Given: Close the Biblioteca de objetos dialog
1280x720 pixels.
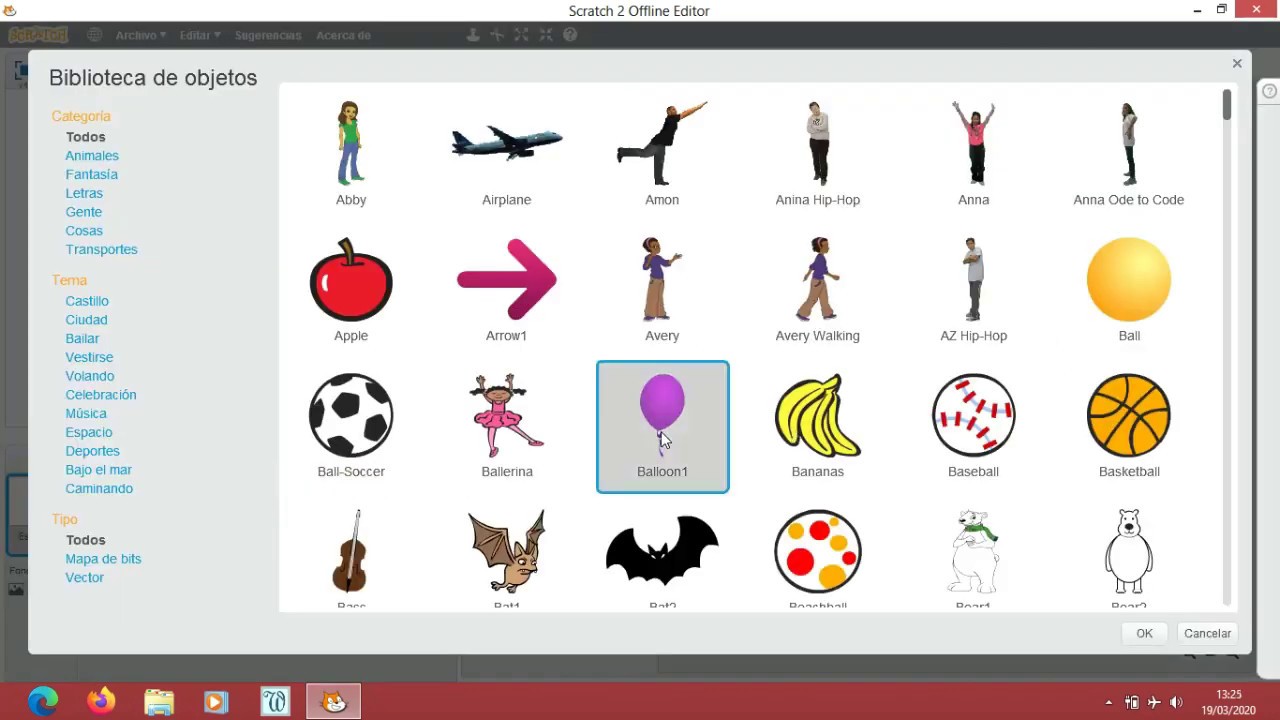Looking at the screenshot, I should tap(1237, 64).
